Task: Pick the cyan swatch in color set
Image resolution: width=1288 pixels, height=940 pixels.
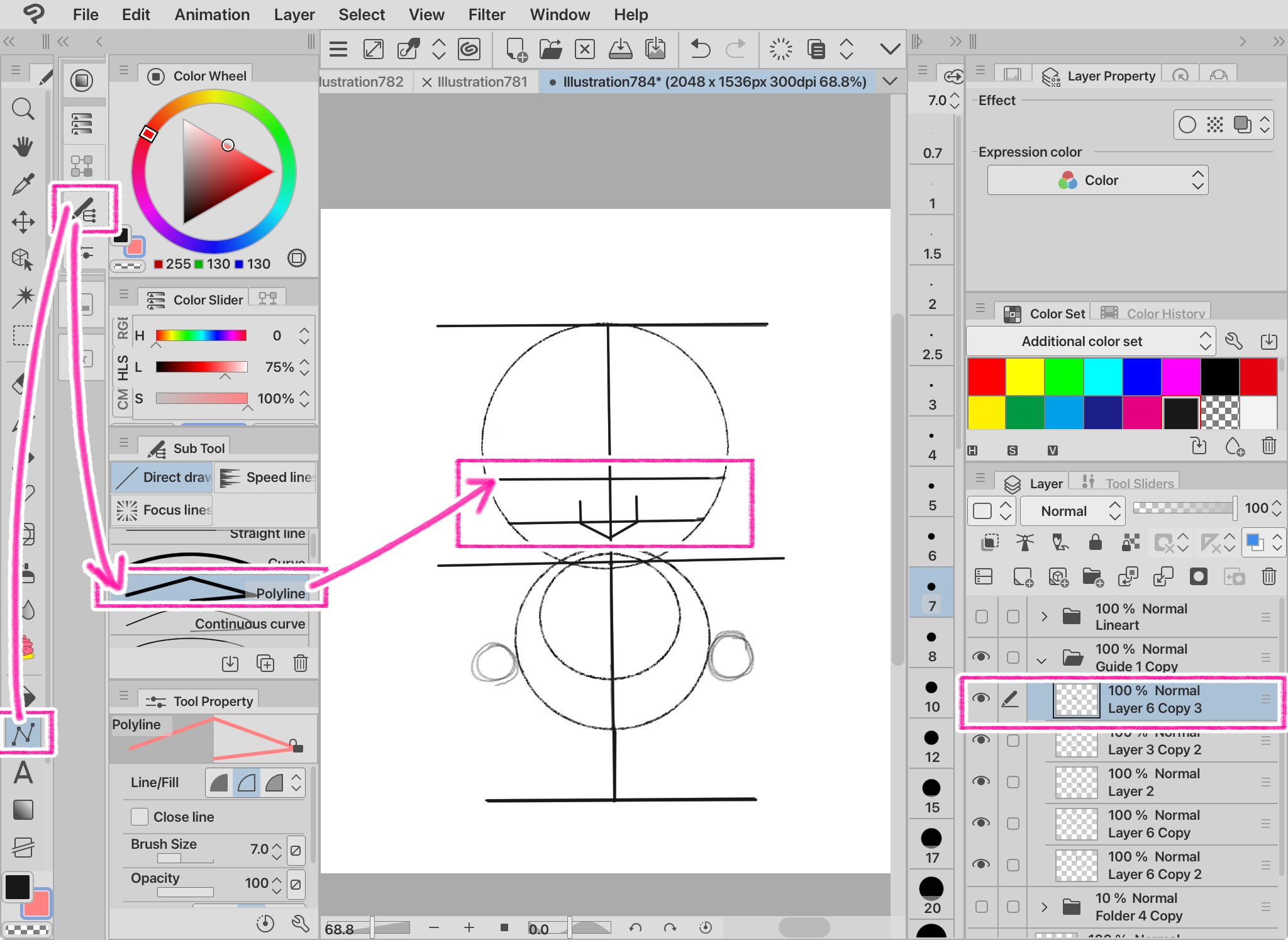Action: [x=1102, y=376]
